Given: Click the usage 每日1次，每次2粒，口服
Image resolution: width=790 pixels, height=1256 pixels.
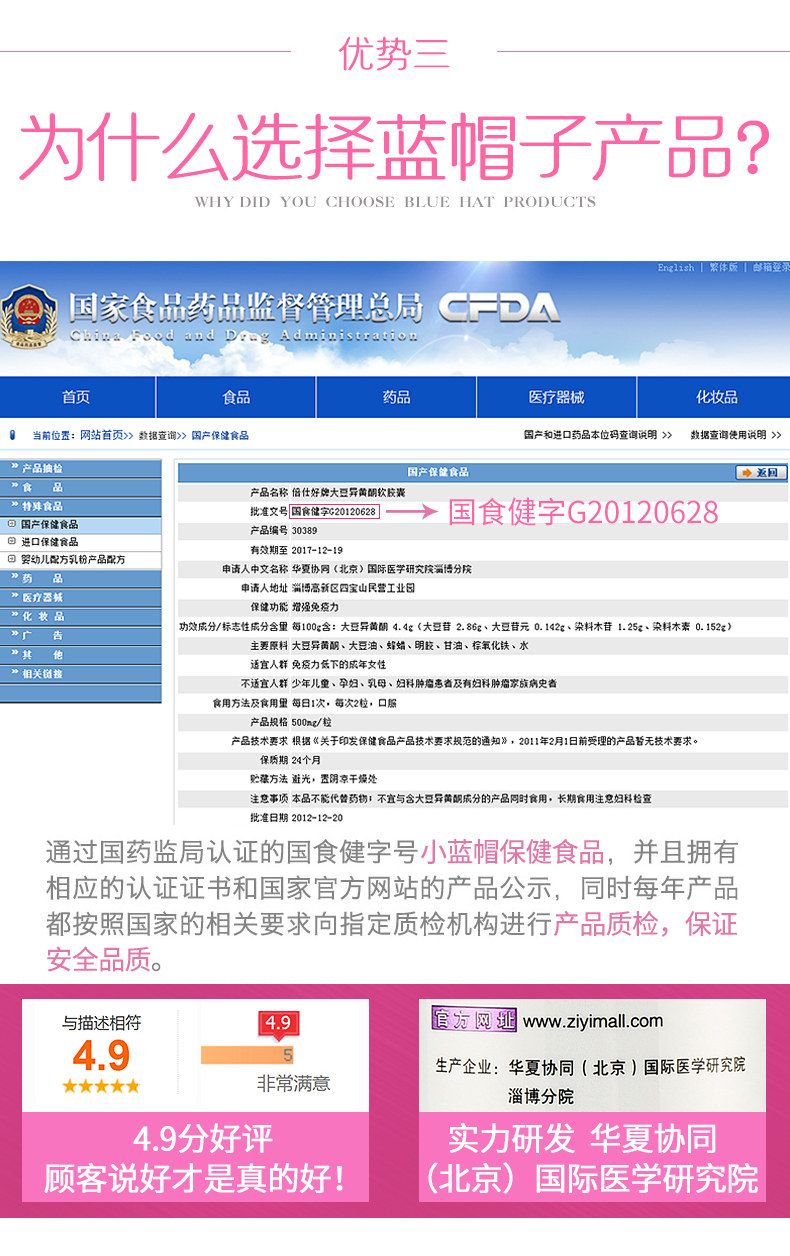Looking at the screenshot, I should (x=346, y=702).
